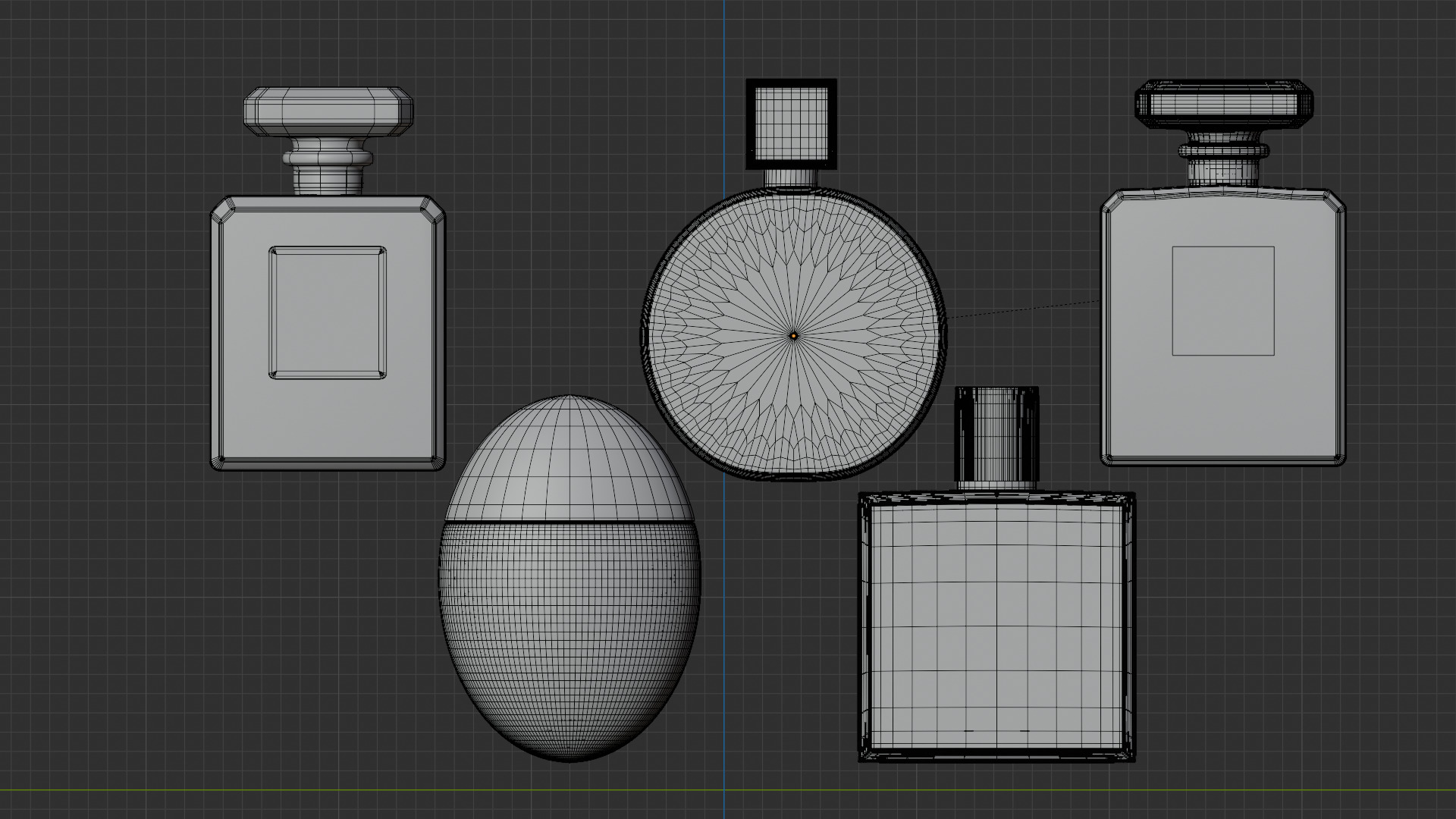
Task: Select the neck ring of the left bottle
Action: (328, 158)
